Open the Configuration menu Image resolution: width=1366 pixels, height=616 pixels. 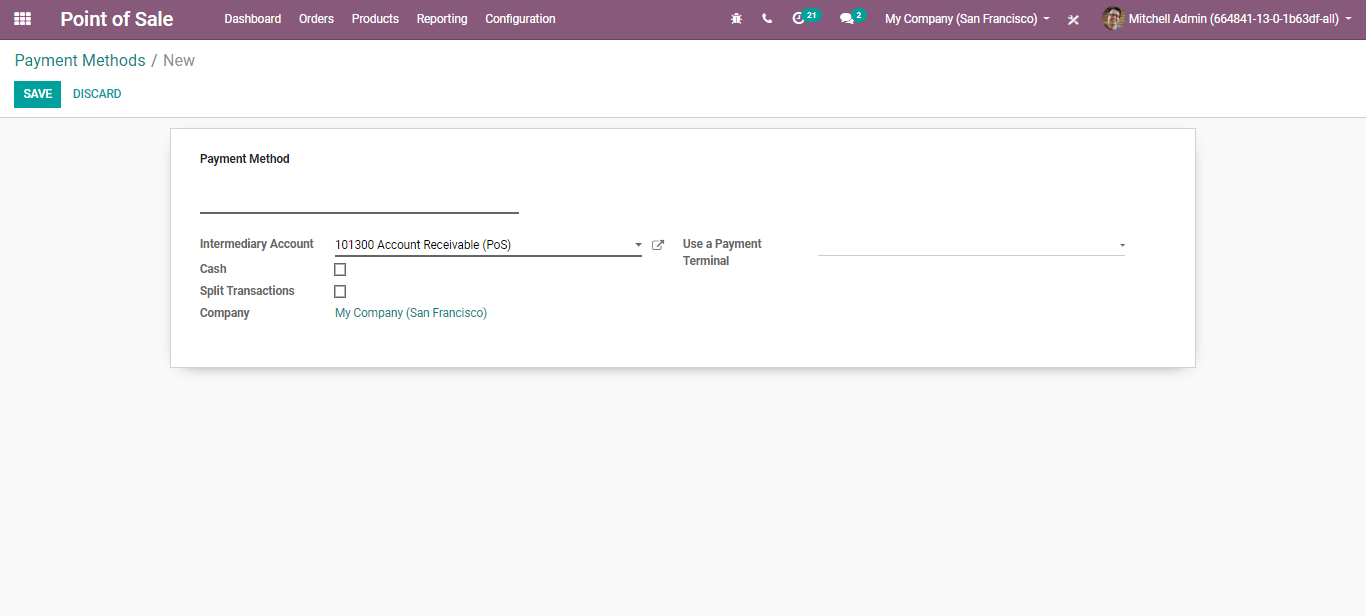[520, 19]
